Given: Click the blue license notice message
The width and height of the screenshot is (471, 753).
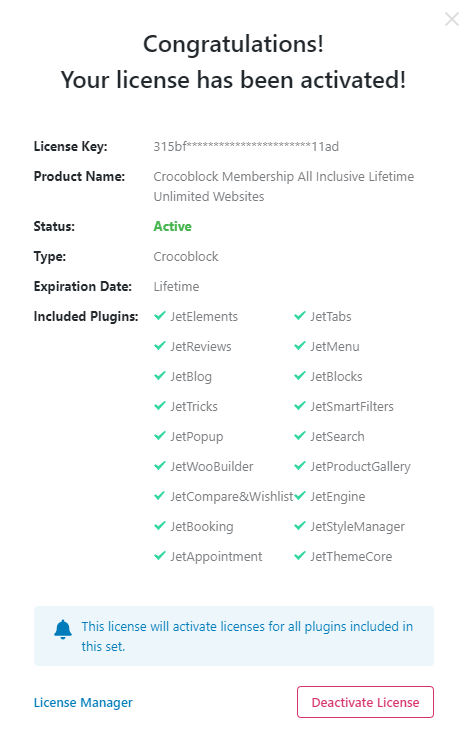Looking at the screenshot, I should tap(247, 636).
